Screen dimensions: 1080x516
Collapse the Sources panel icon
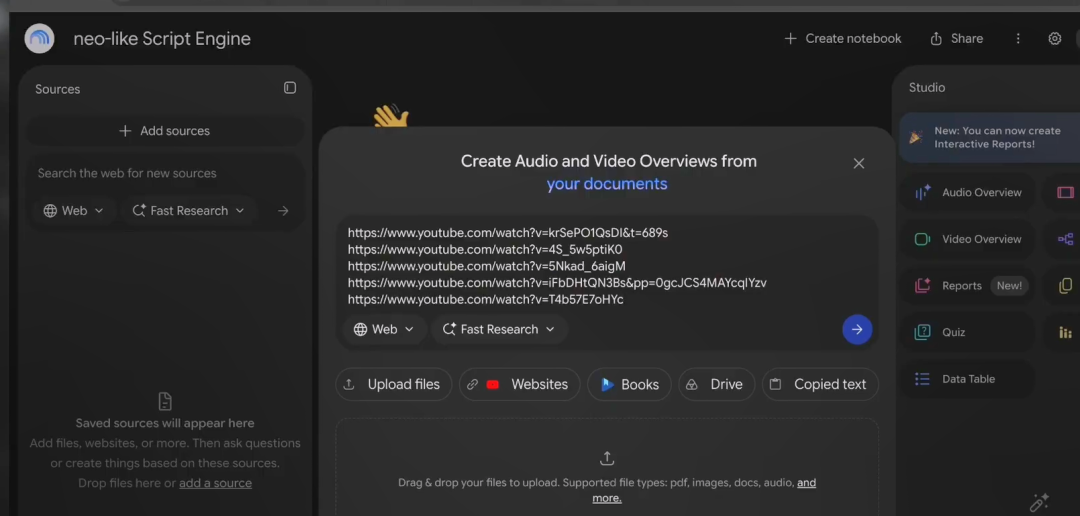pos(290,88)
